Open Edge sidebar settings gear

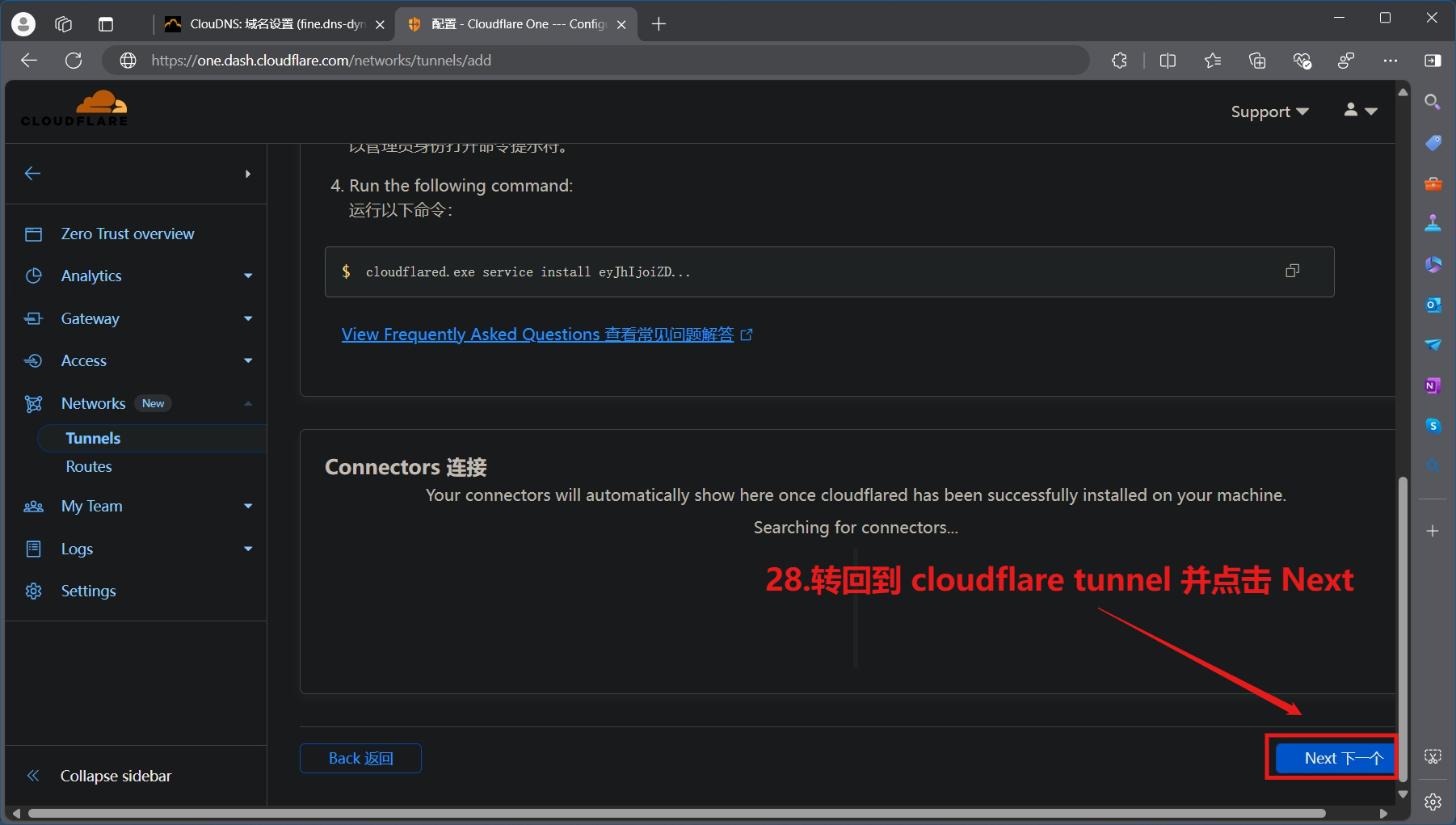tap(1433, 802)
